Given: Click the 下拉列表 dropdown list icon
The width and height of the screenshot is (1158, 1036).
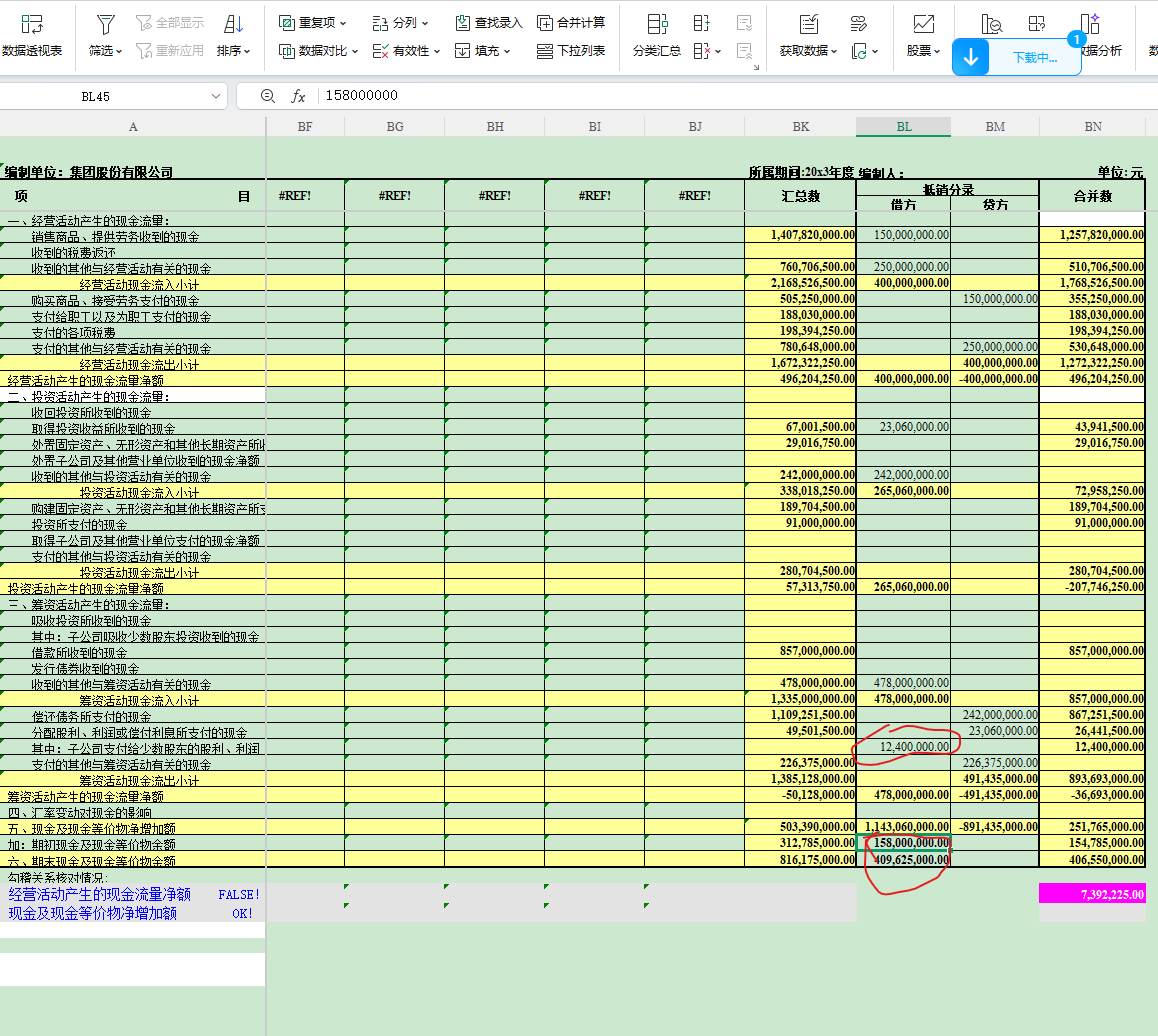Looking at the screenshot, I should point(545,51).
